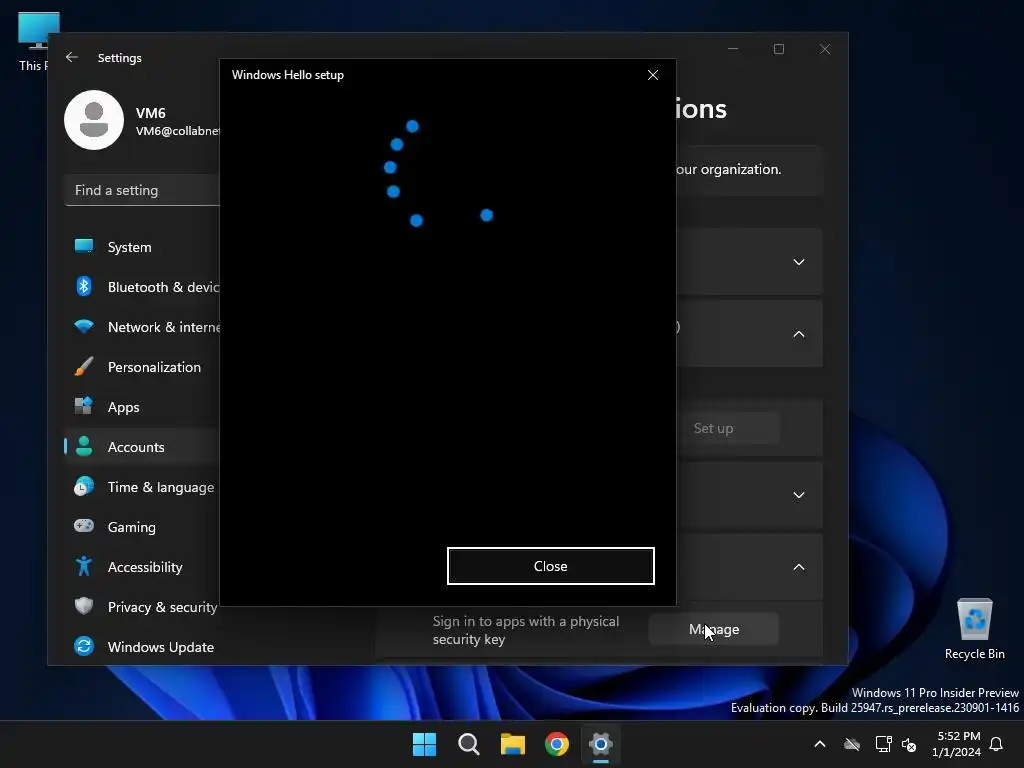Click the muted volume icon in tray

click(x=908, y=744)
